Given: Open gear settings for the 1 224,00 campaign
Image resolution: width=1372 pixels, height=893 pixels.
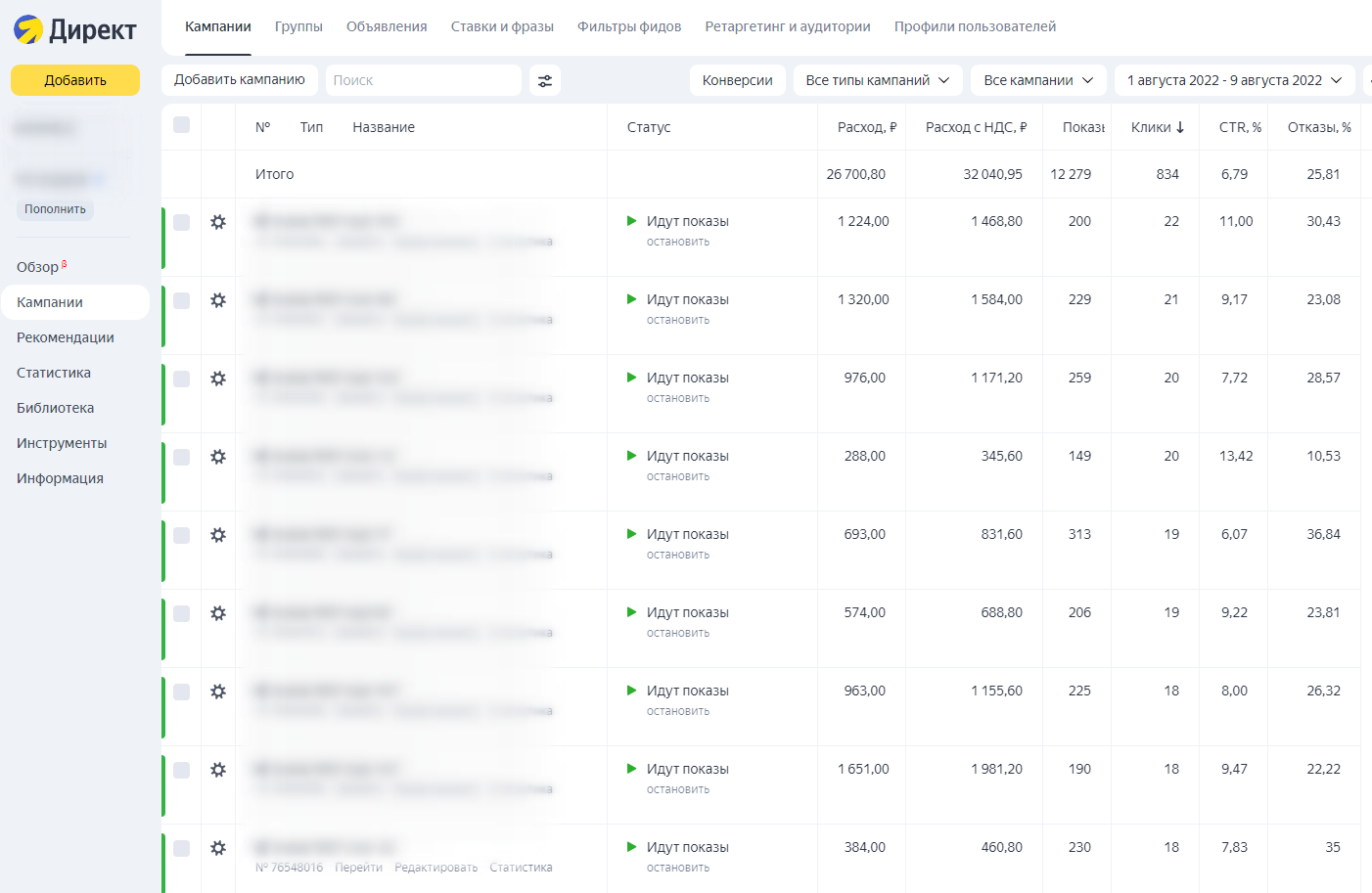Looking at the screenshot, I should click(218, 222).
